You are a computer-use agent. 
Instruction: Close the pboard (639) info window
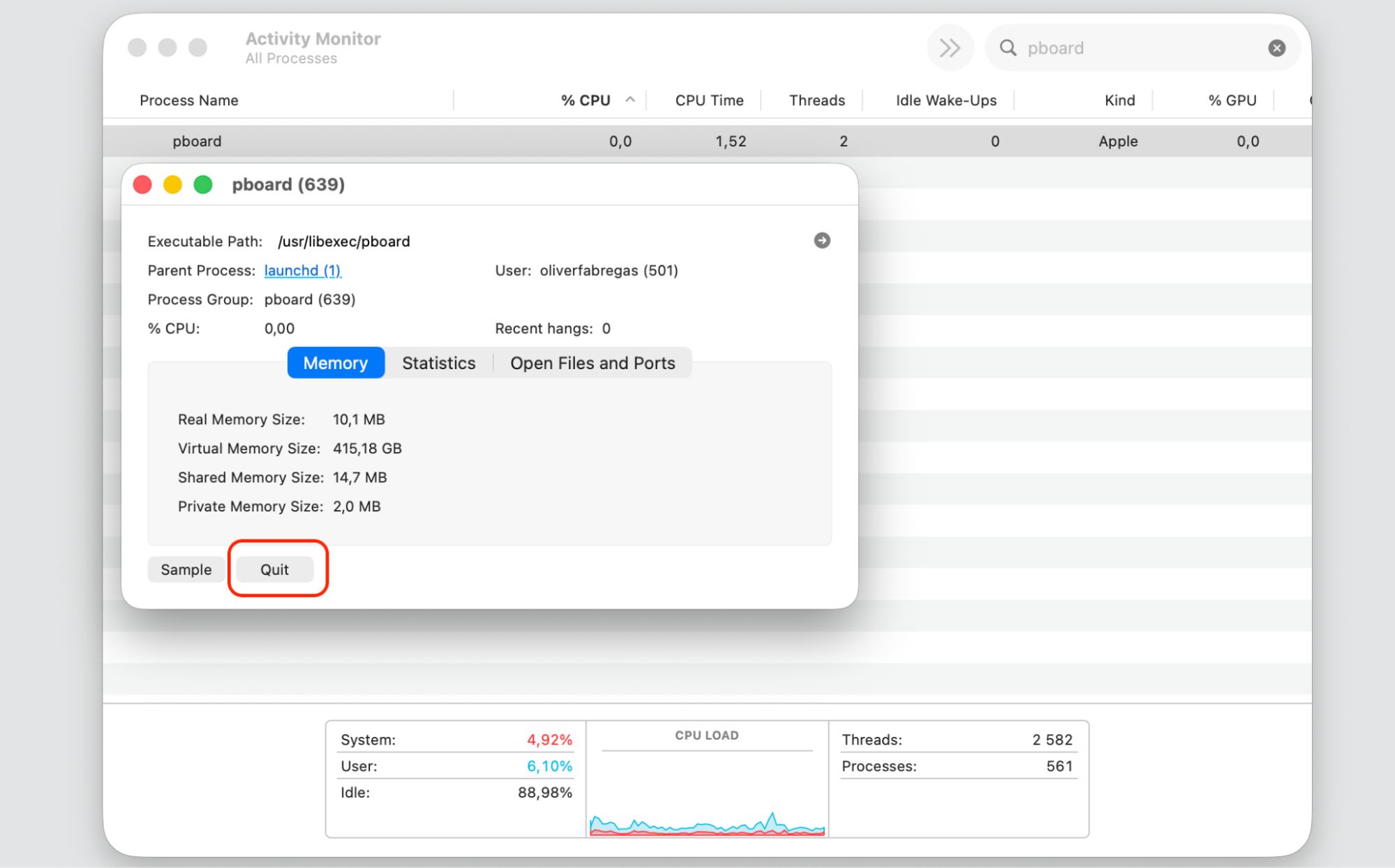tap(142, 184)
